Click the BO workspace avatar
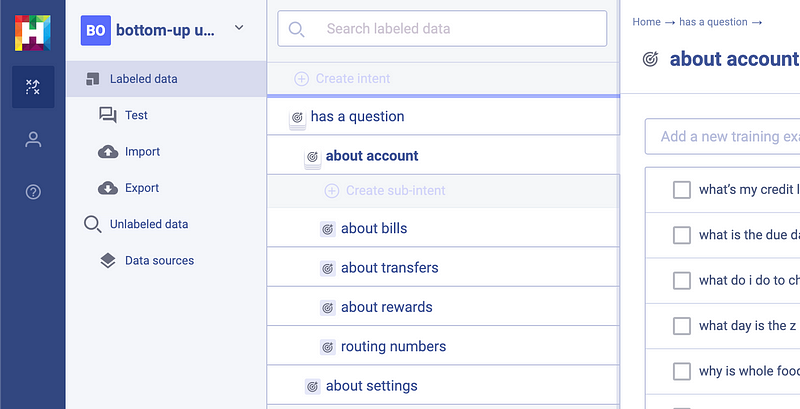800x409 pixels. (x=96, y=30)
